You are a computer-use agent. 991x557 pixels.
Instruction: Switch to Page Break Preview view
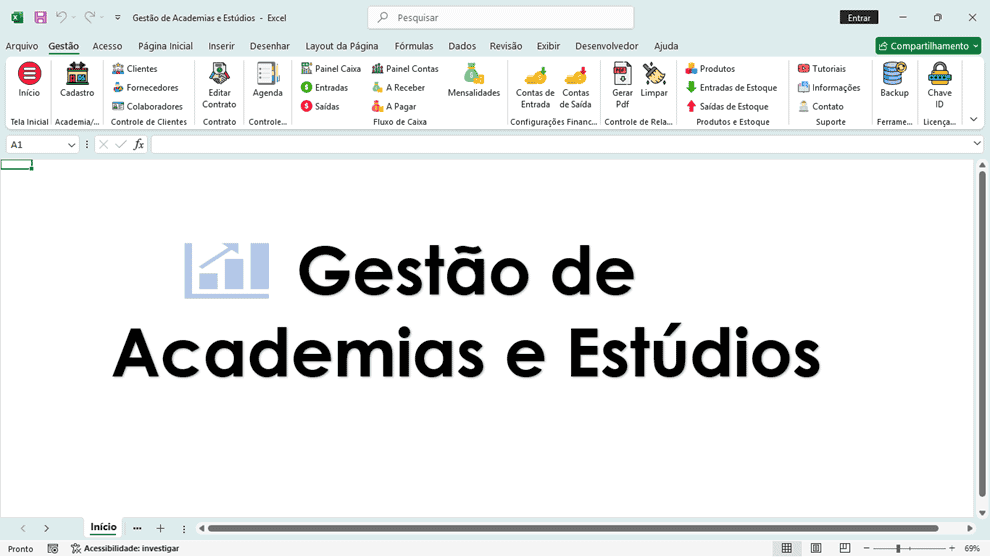pos(845,548)
